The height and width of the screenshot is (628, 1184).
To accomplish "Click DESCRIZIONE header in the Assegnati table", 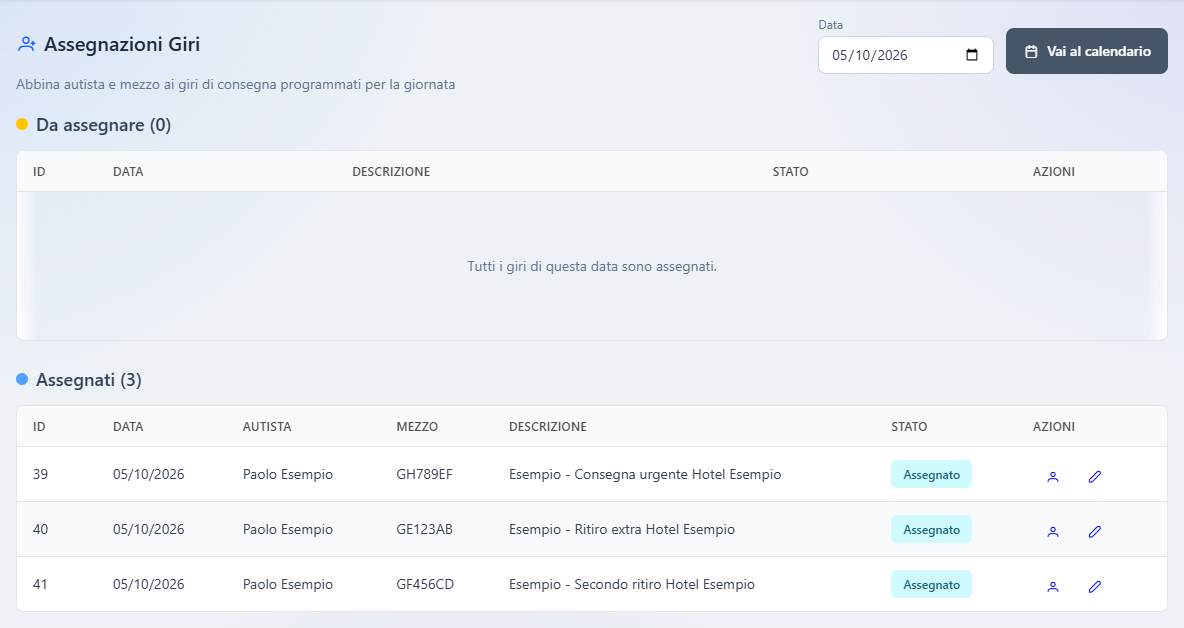I will tap(547, 426).
